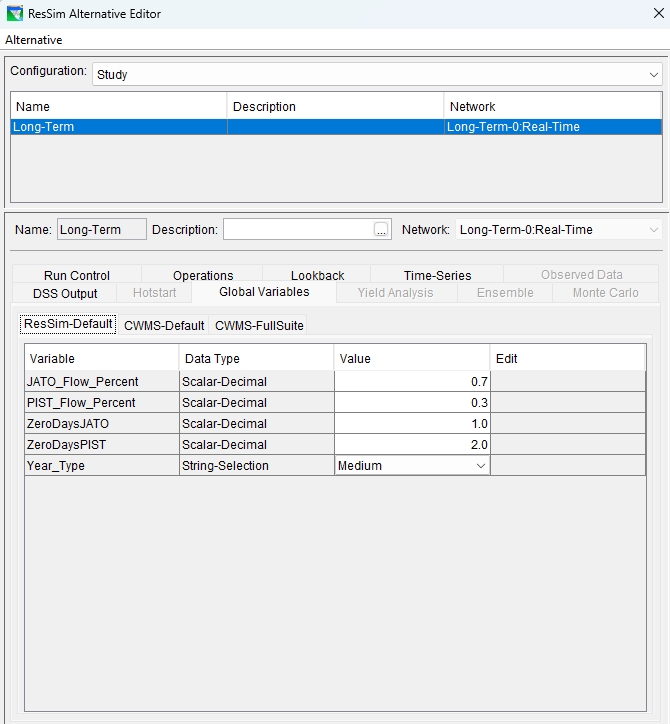
Task: Go to the Lookback tab
Action: click(317, 275)
